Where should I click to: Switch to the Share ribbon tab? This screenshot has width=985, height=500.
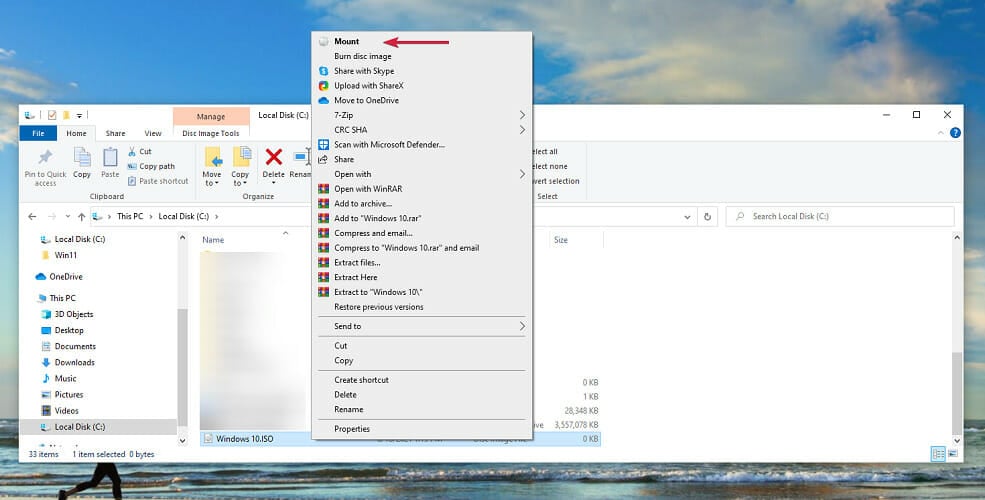116,133
